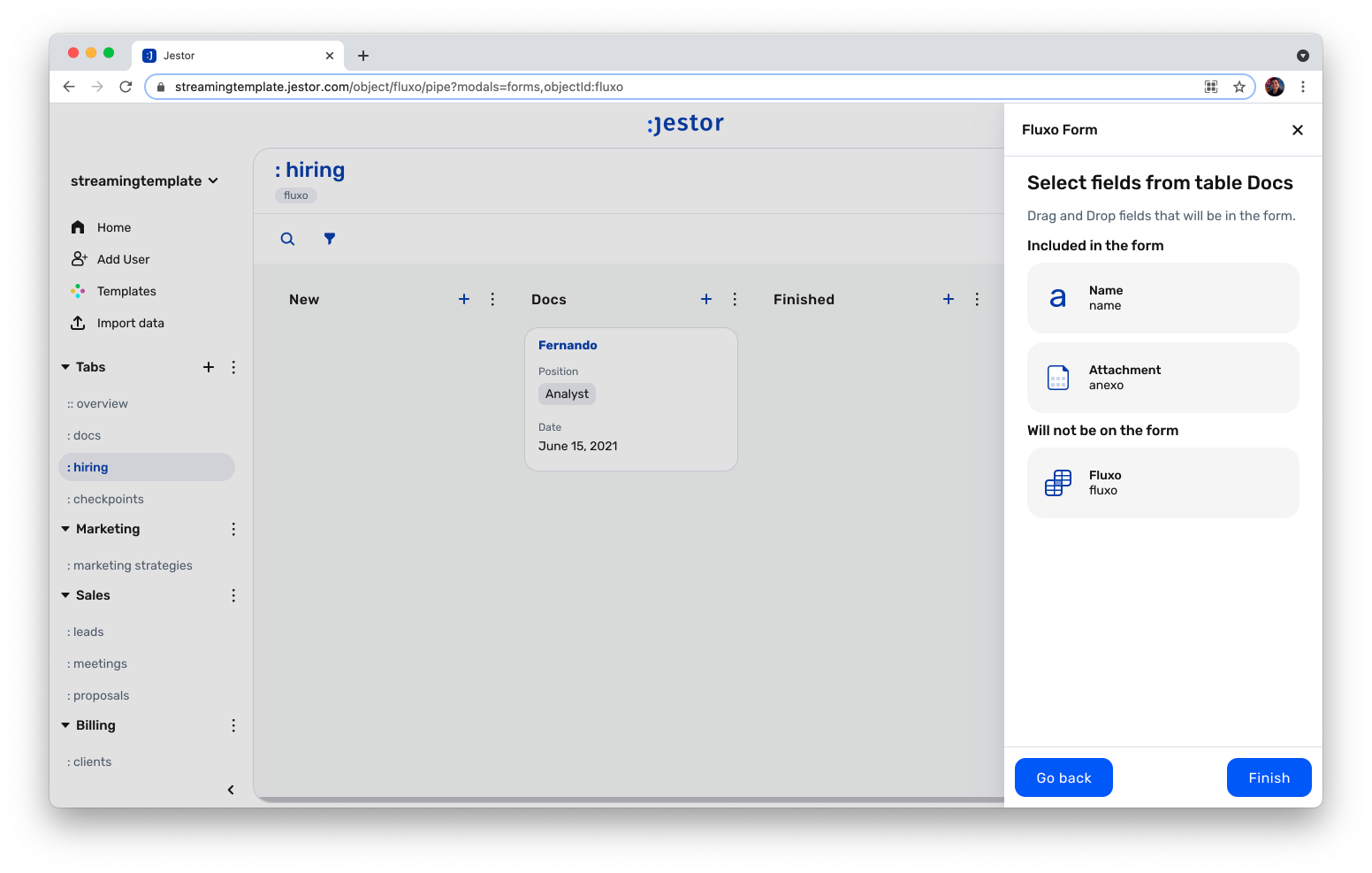Open the overview tab
1372x873 pixels.
[97, 403]
